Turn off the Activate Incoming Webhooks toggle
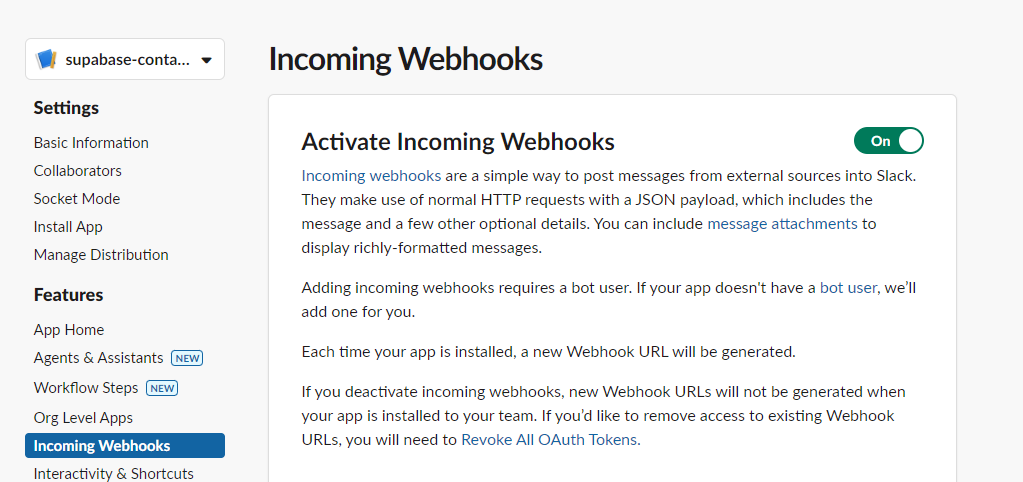Image resolution: width=1023 pixels, height=482 pixels. [888, 141]
